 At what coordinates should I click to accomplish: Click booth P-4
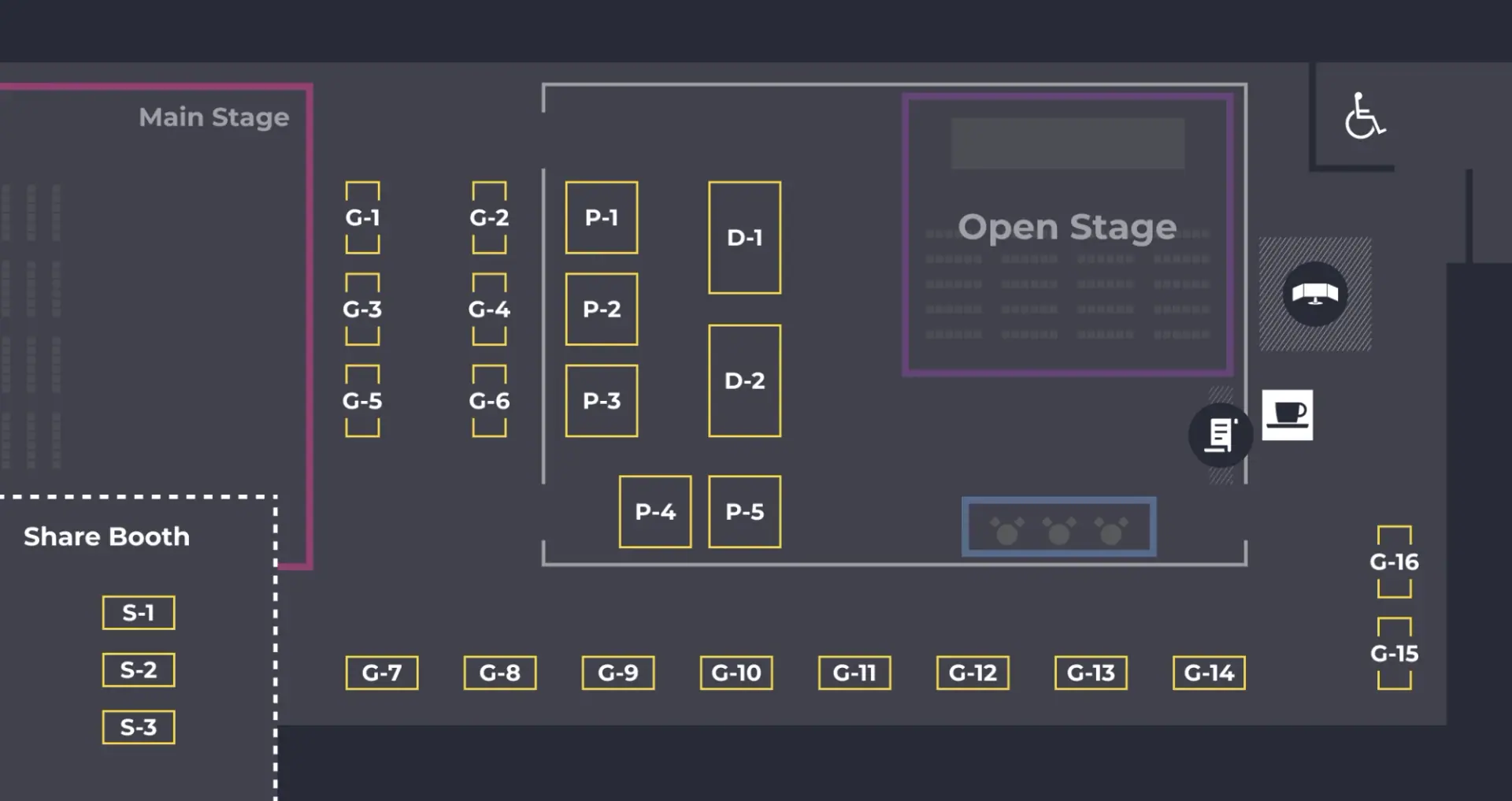pos(655,512)
